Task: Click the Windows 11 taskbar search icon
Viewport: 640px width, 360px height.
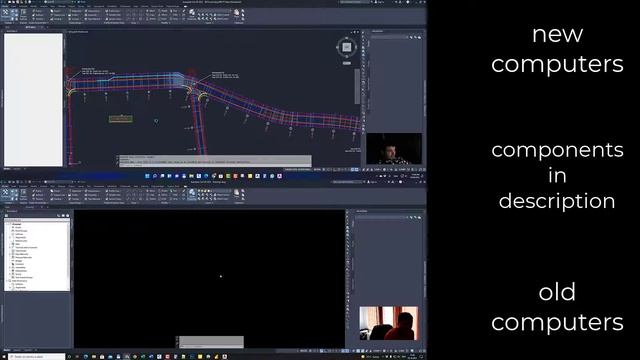Action: pos(155,176)
